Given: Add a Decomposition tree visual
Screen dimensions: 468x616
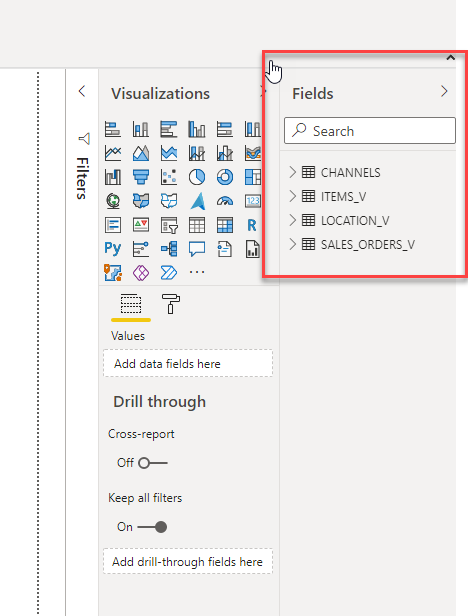Looking at the screenshot, I should pyautogui.click(x=169, y=249).
